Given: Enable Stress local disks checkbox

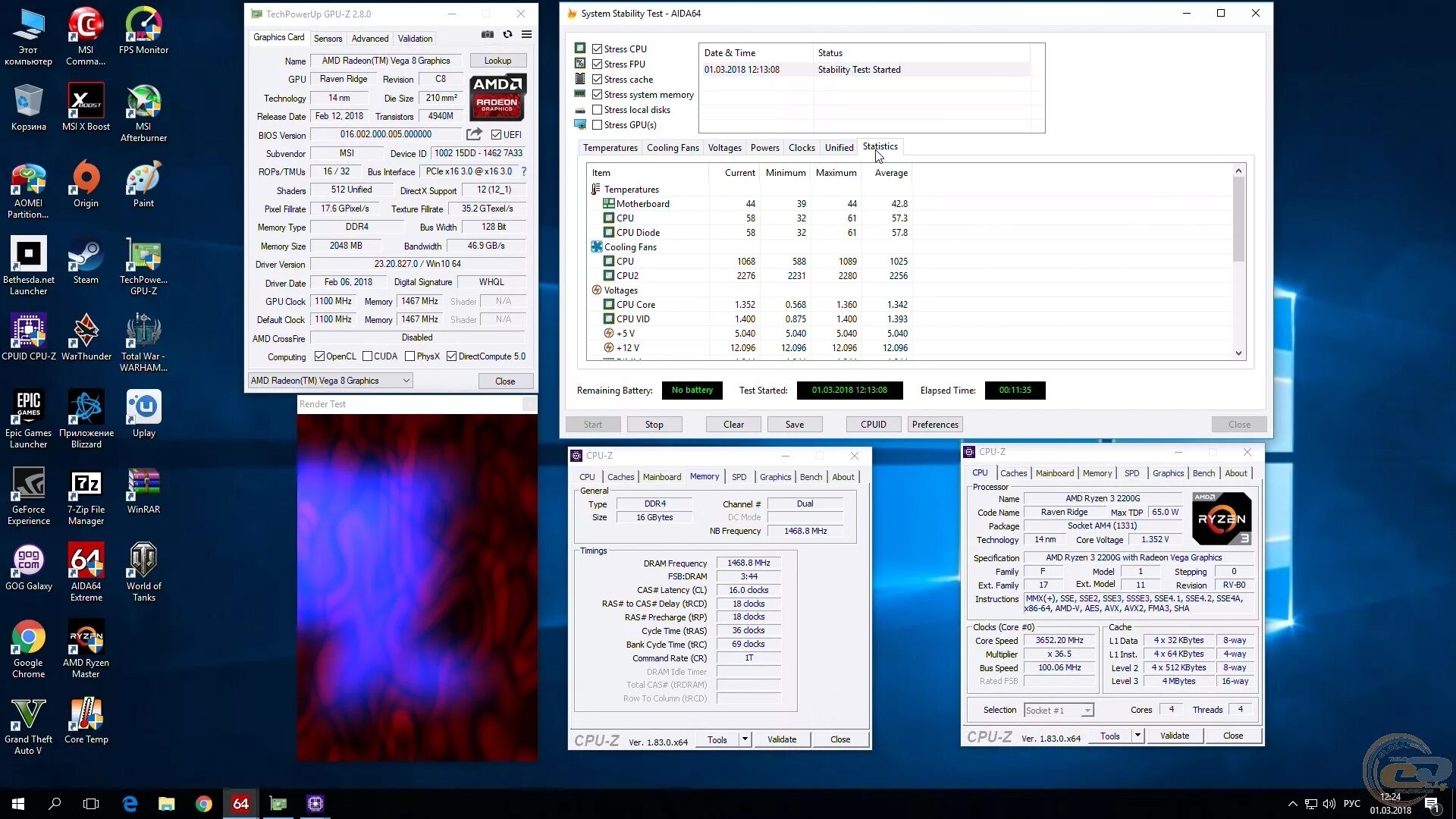Looking at the screenshot, I should coord(597,109).
